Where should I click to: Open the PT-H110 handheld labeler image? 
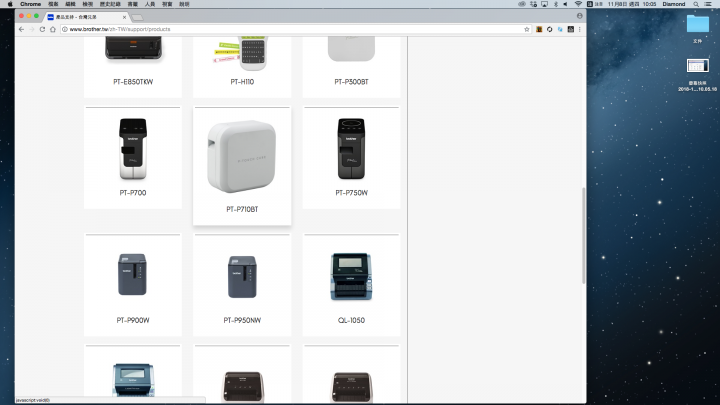(x=241, y=53)
